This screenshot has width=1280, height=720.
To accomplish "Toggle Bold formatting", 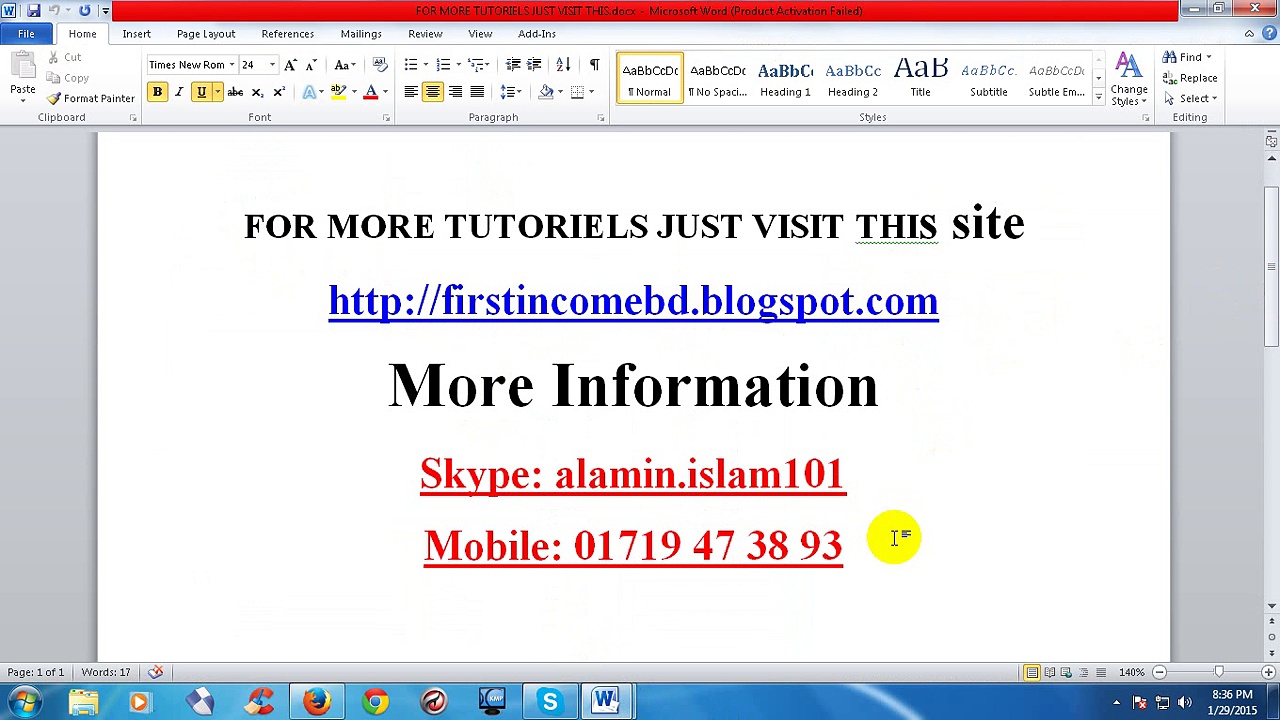I will (x=157, y=92).
